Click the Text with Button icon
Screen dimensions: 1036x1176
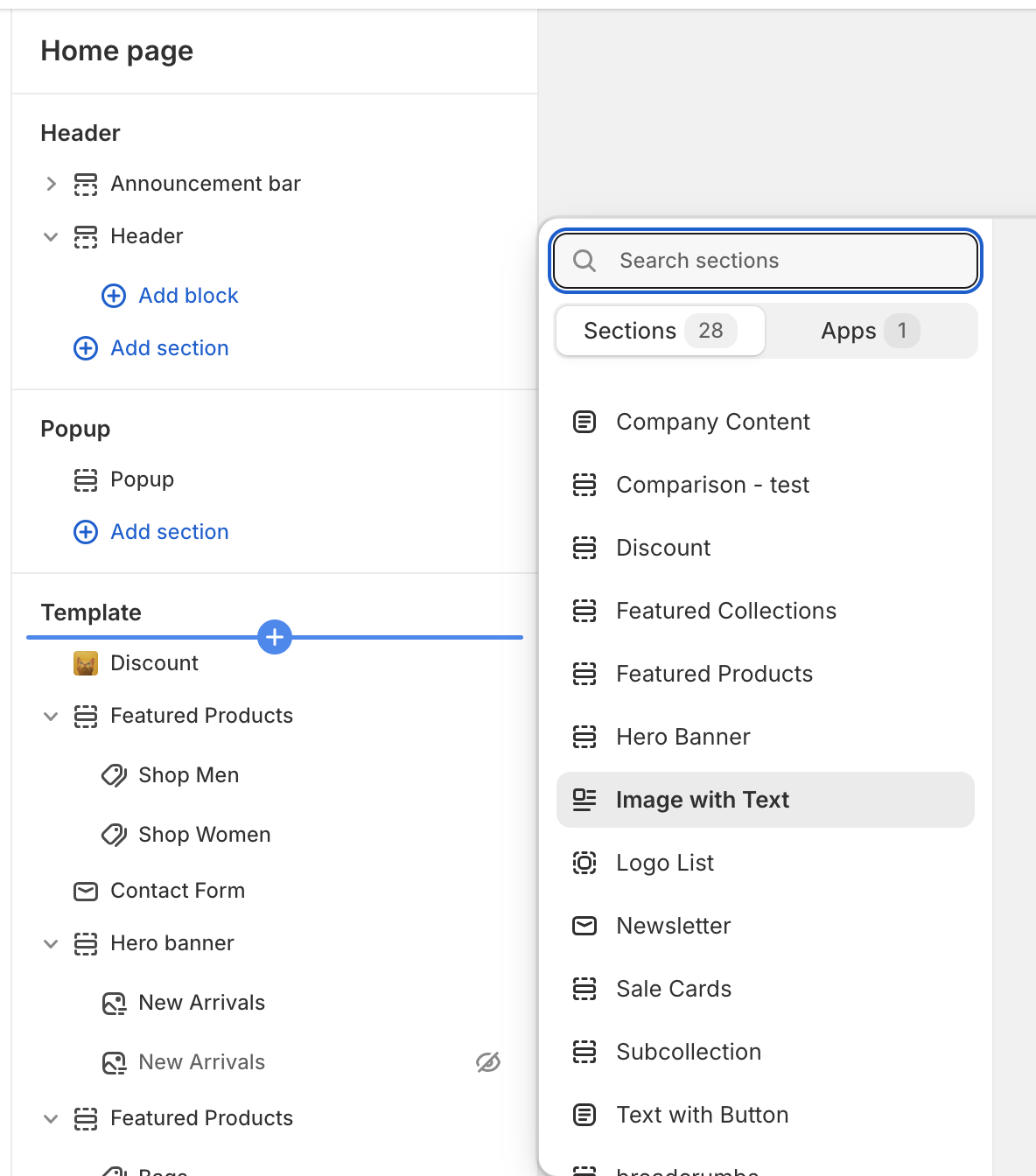click(x=584, y=1115)
